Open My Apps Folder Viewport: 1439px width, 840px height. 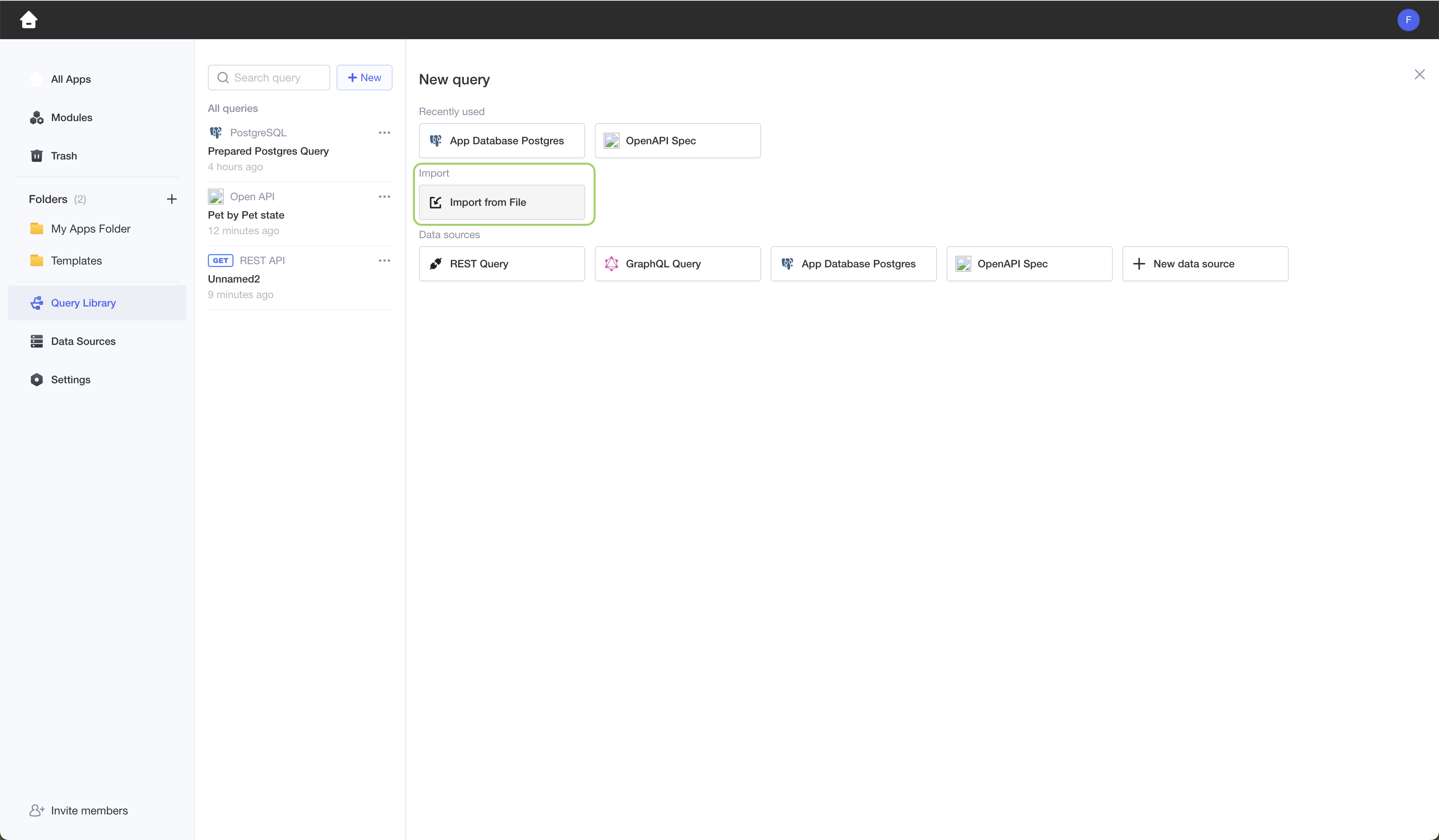click(x=90, y=229)
